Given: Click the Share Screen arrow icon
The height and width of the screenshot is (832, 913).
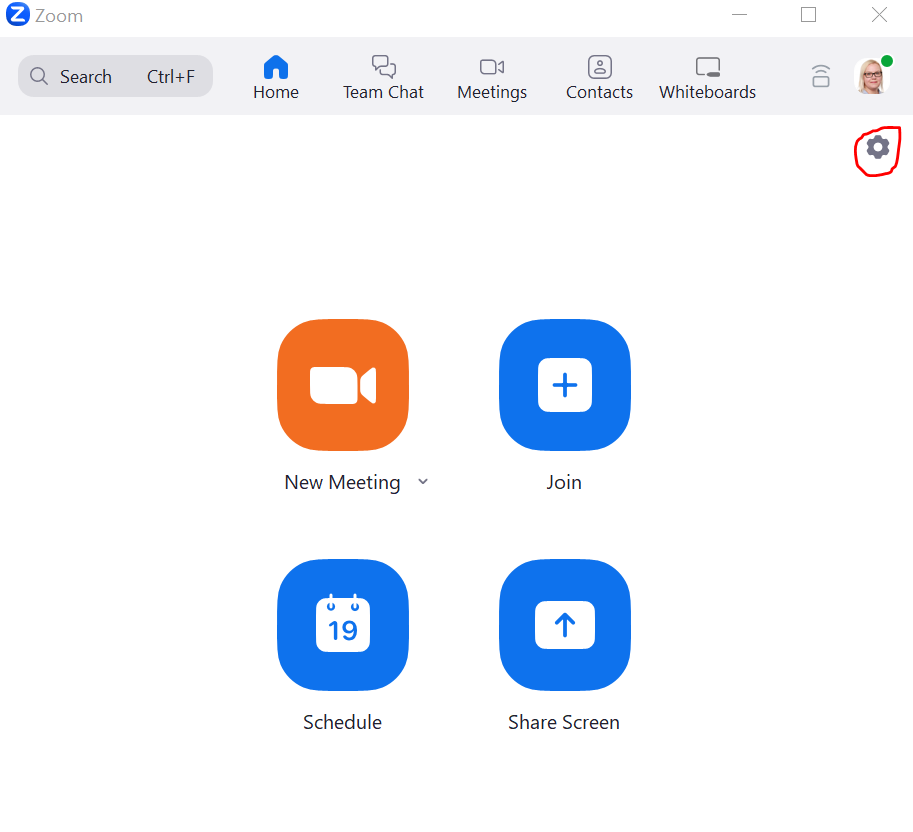Looking at the screenshot, I should click(x=564, y=625).
